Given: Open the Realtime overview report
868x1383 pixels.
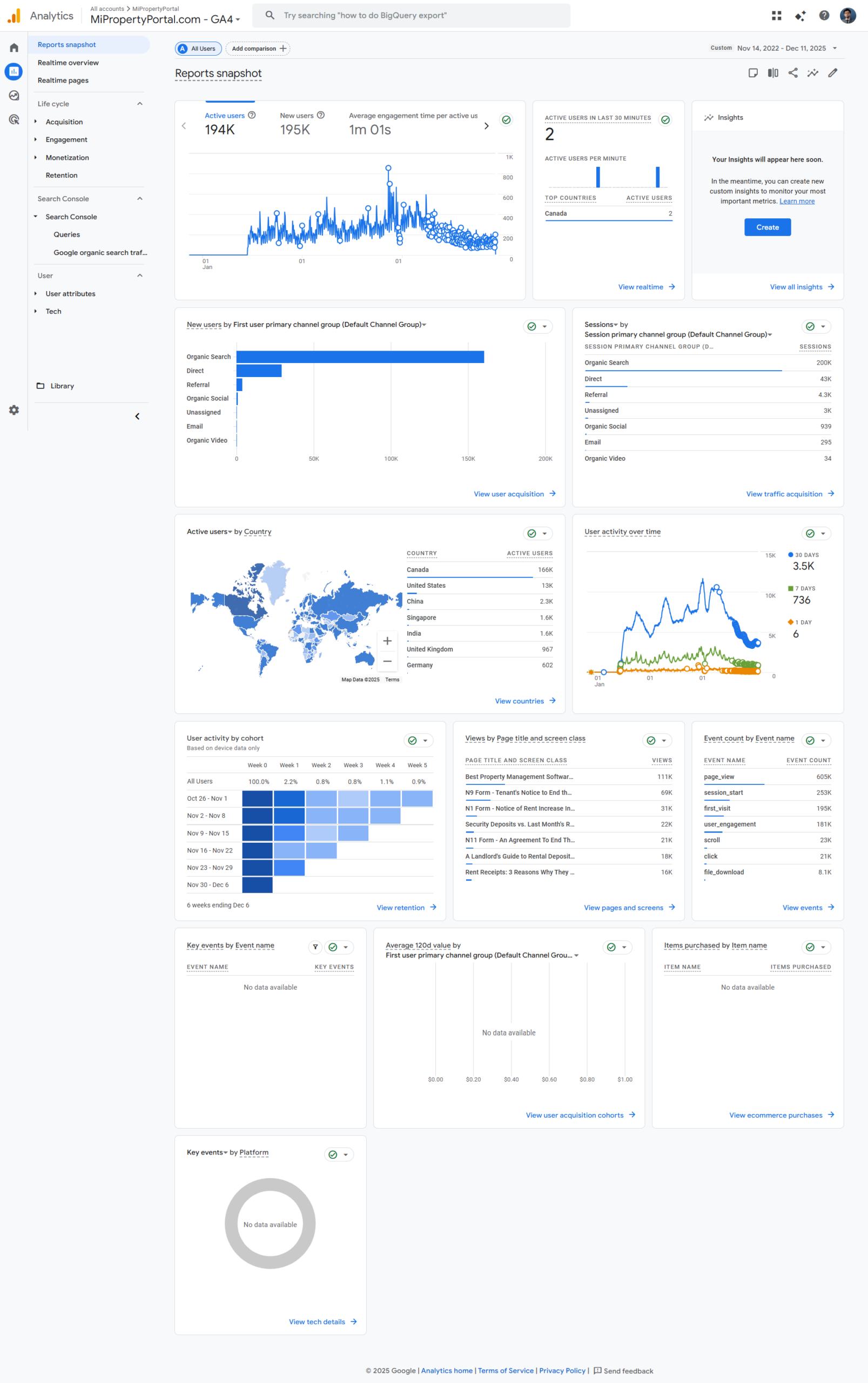Looking at the screenshot, I should click(68, 62).
